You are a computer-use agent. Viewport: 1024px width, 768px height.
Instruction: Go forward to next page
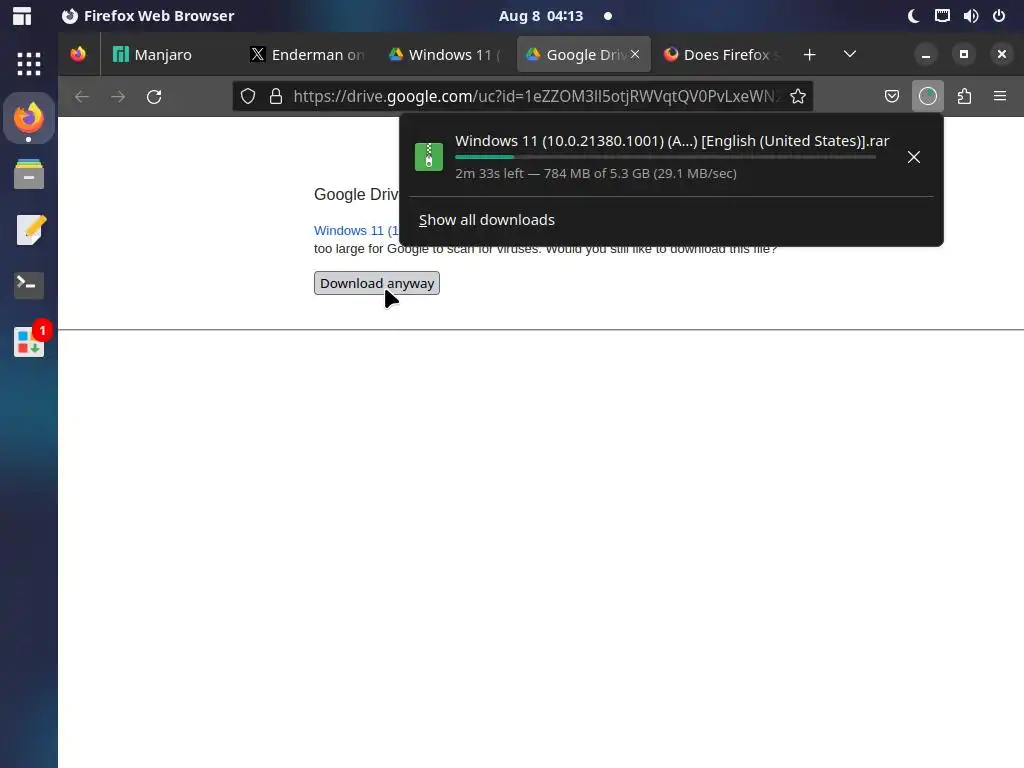[x=118, y=97]
